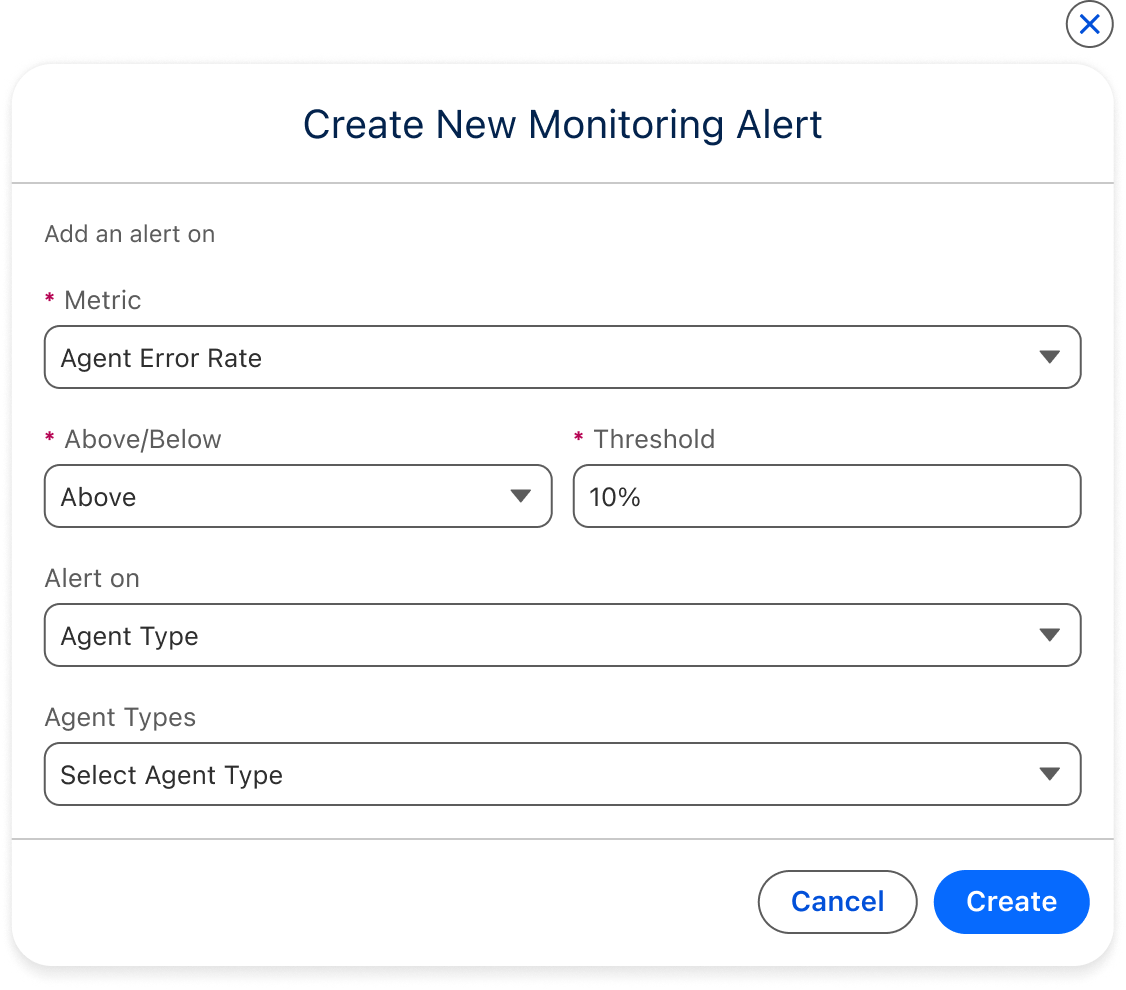
Task: Click the Above/Below field label
Action: [x=142, y=439]
